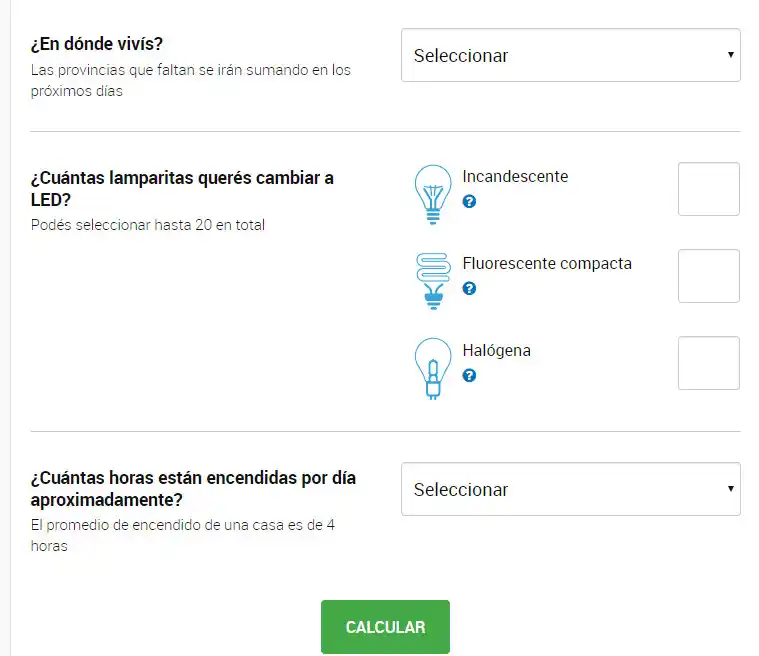This screenshot has width=759, height=656.
Task: Click the "¿En dónde vivís?" heading
Action: 96,47
